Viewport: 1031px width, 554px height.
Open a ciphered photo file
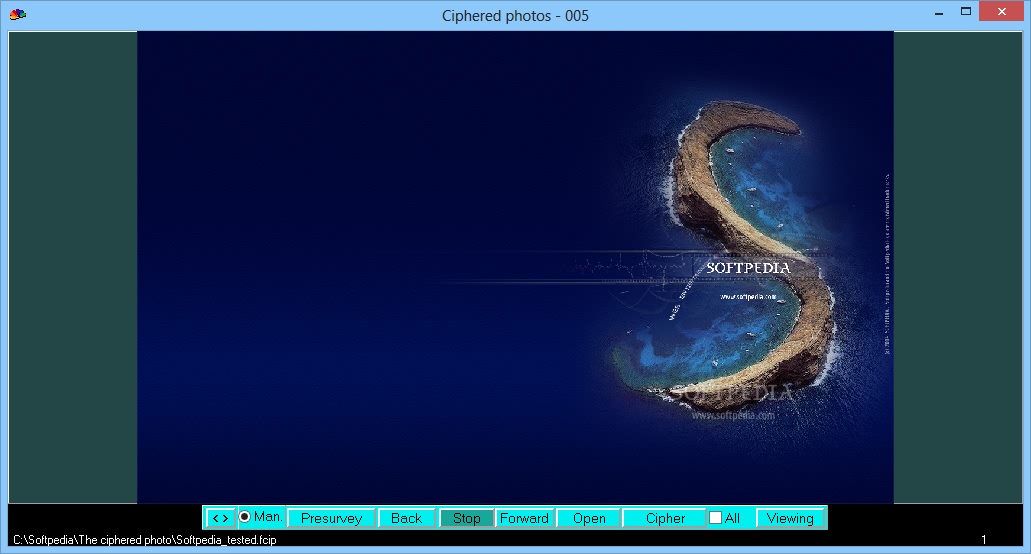click(589, 518)
